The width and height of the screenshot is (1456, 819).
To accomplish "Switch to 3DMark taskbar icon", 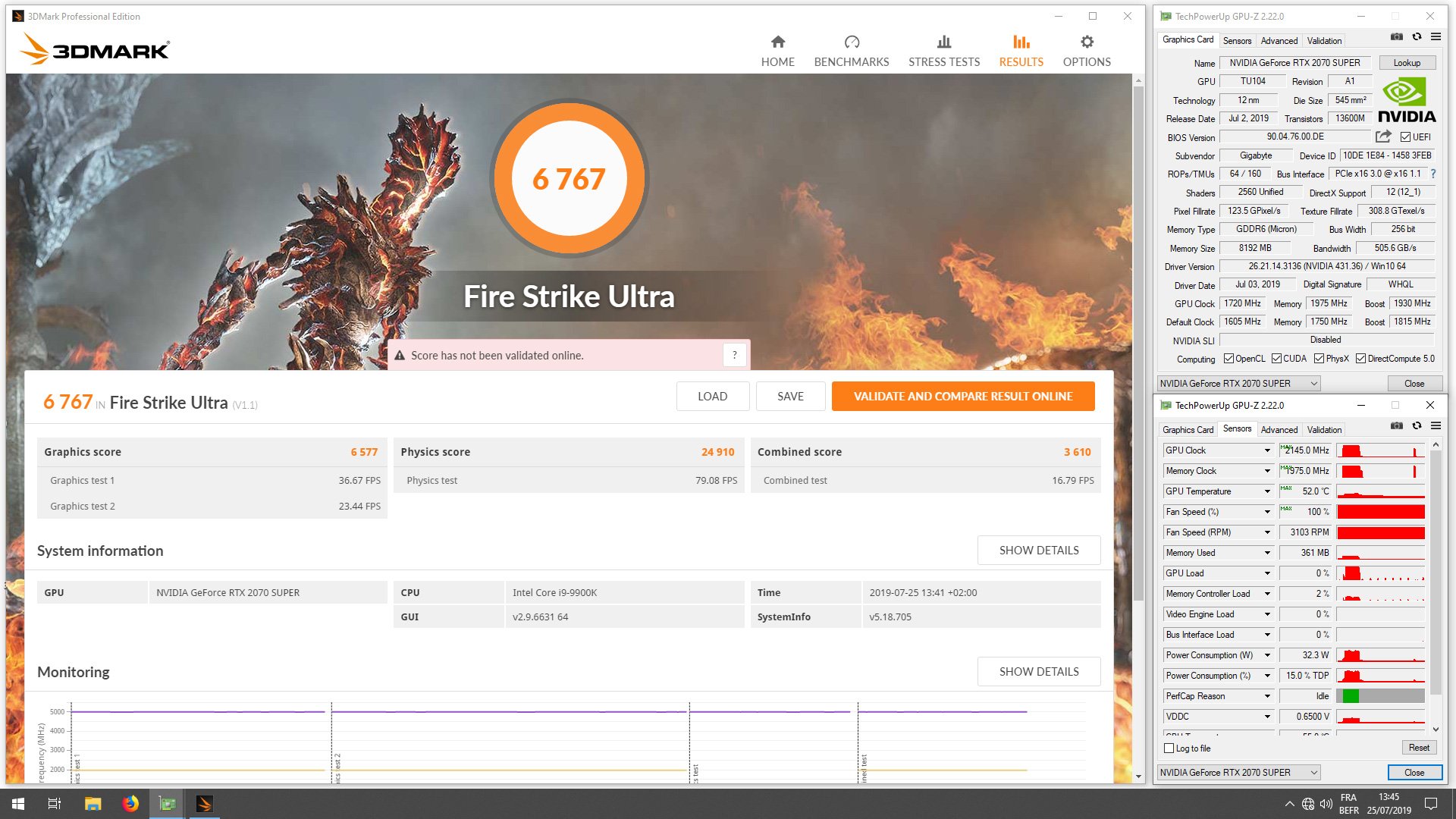I will 205,804.
